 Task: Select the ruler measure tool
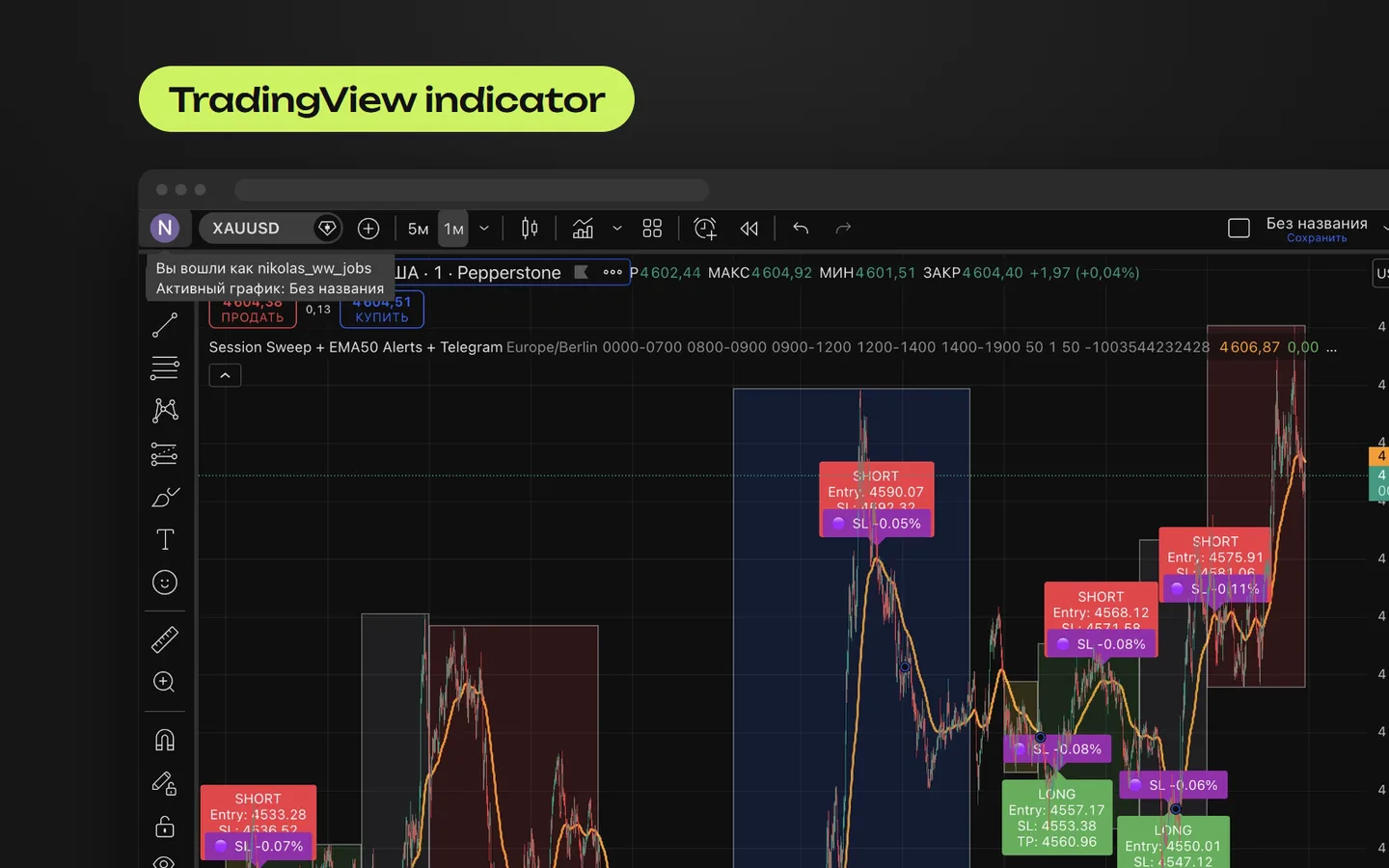(165, 639)
